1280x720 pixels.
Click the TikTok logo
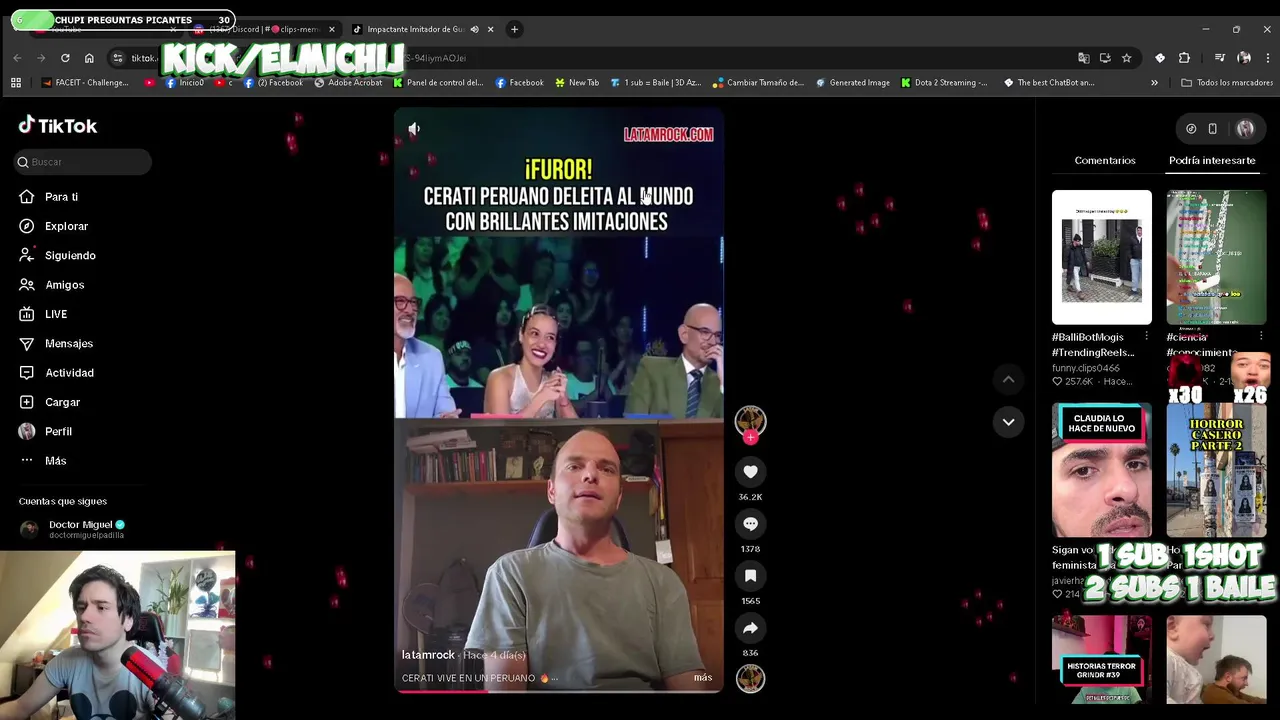[x=58, y=126]
